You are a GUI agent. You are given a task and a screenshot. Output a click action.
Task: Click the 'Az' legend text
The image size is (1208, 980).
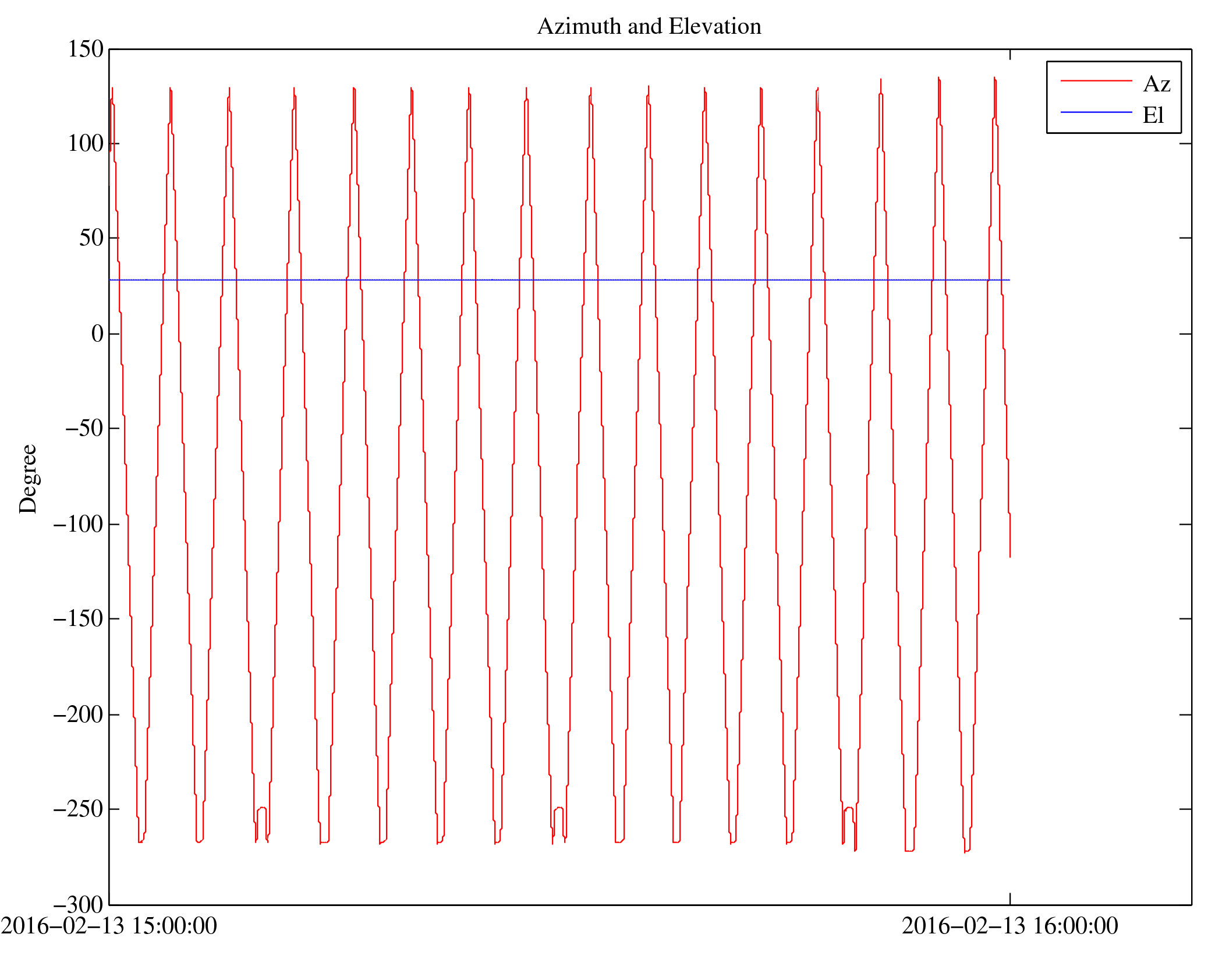click(x=1156, y=84)
